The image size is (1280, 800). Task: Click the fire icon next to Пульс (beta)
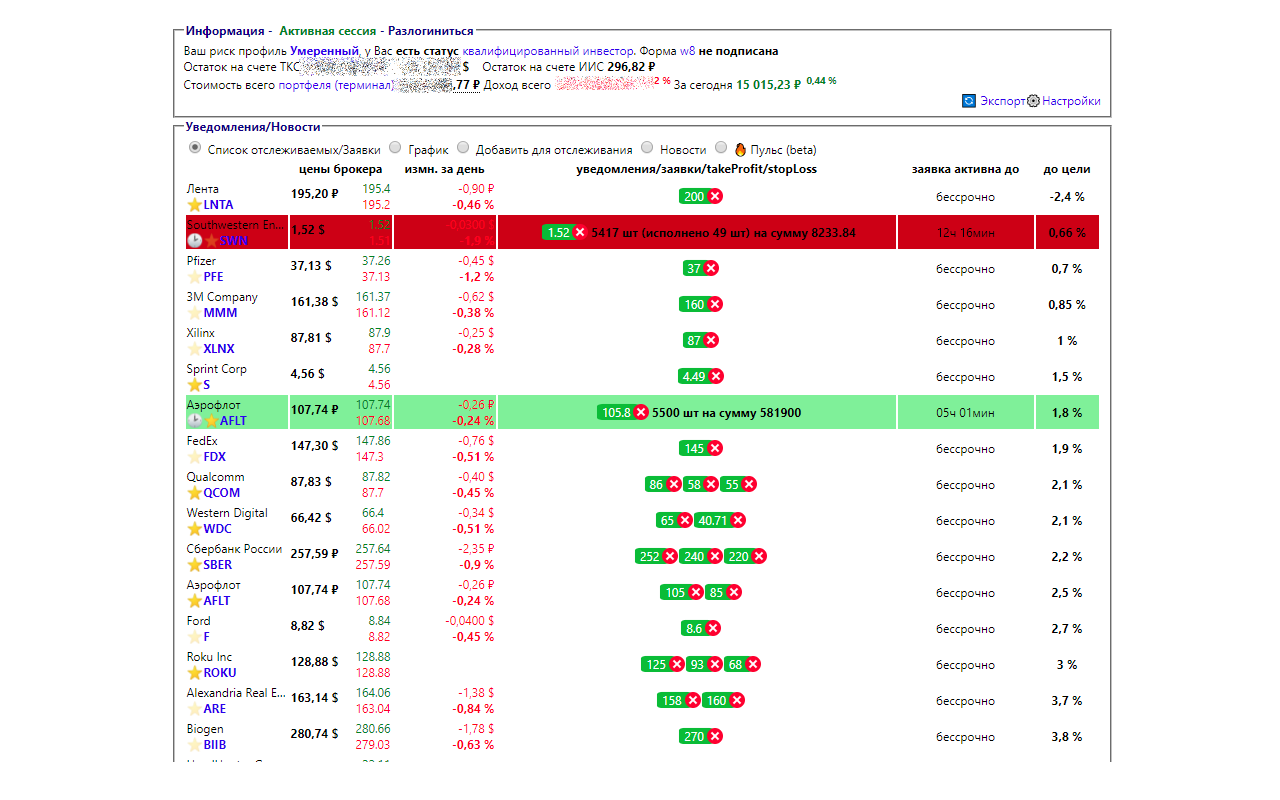pyautogui.click(x=741, y=149)
